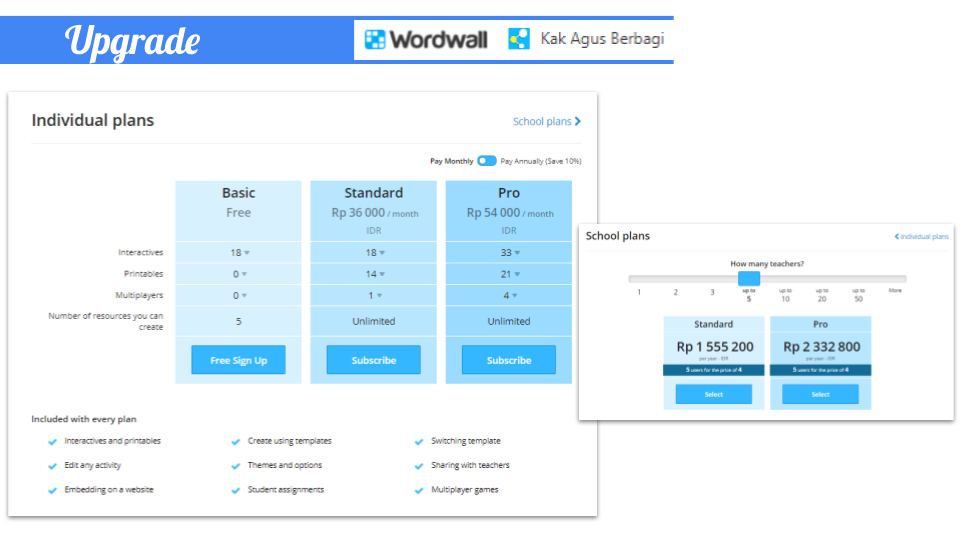Subscribe to the Pro individual plan

point(509,360)
